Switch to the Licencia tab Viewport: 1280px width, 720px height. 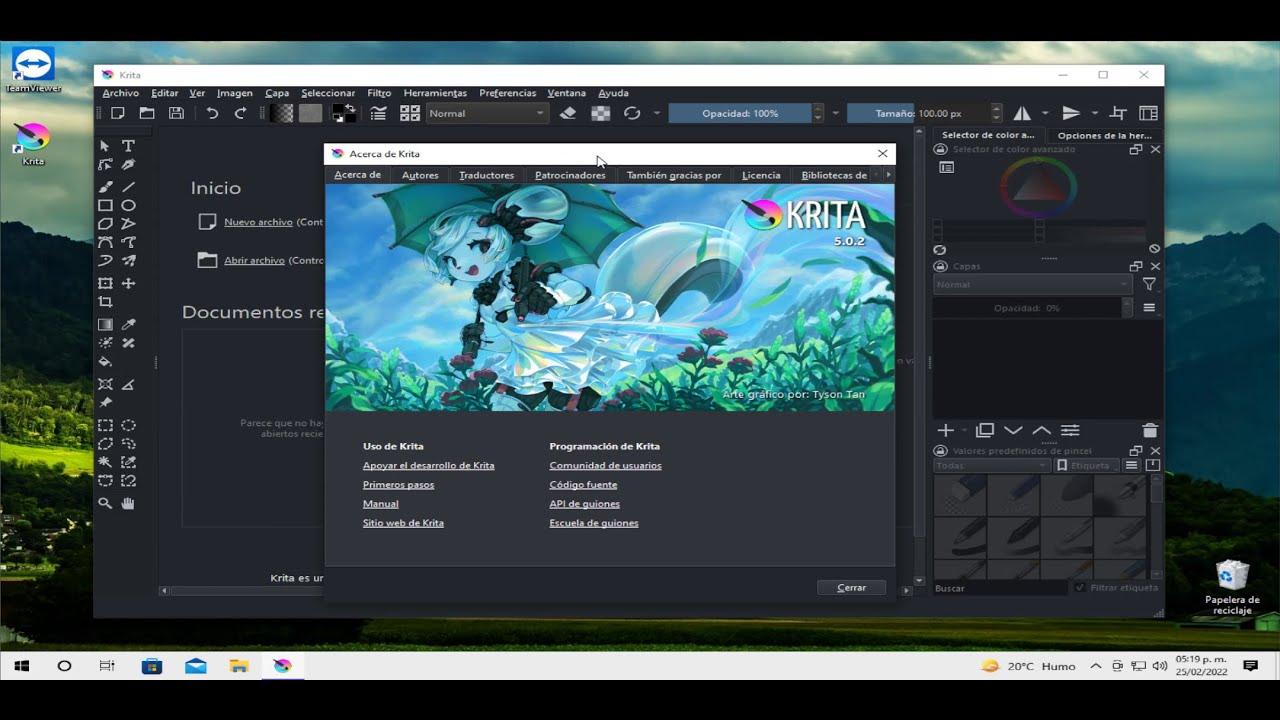[x=761, y=175]
